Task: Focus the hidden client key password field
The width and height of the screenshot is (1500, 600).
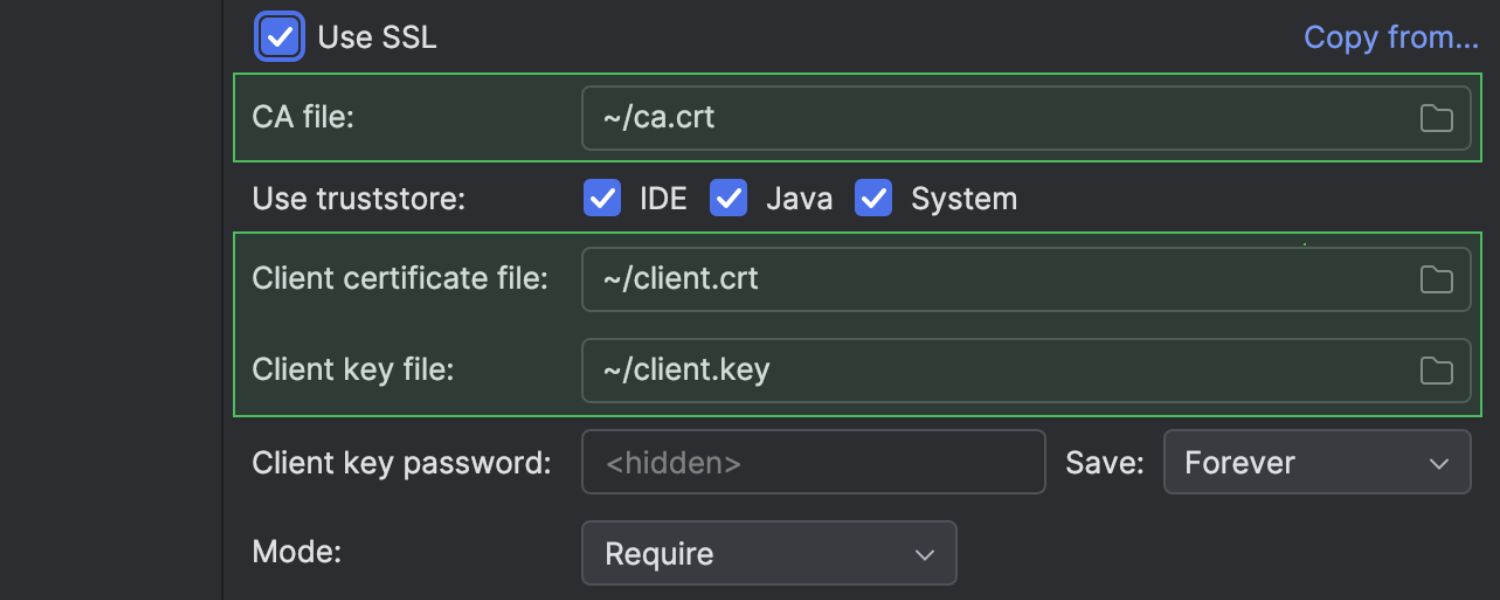Action: [x=812, y=463]
